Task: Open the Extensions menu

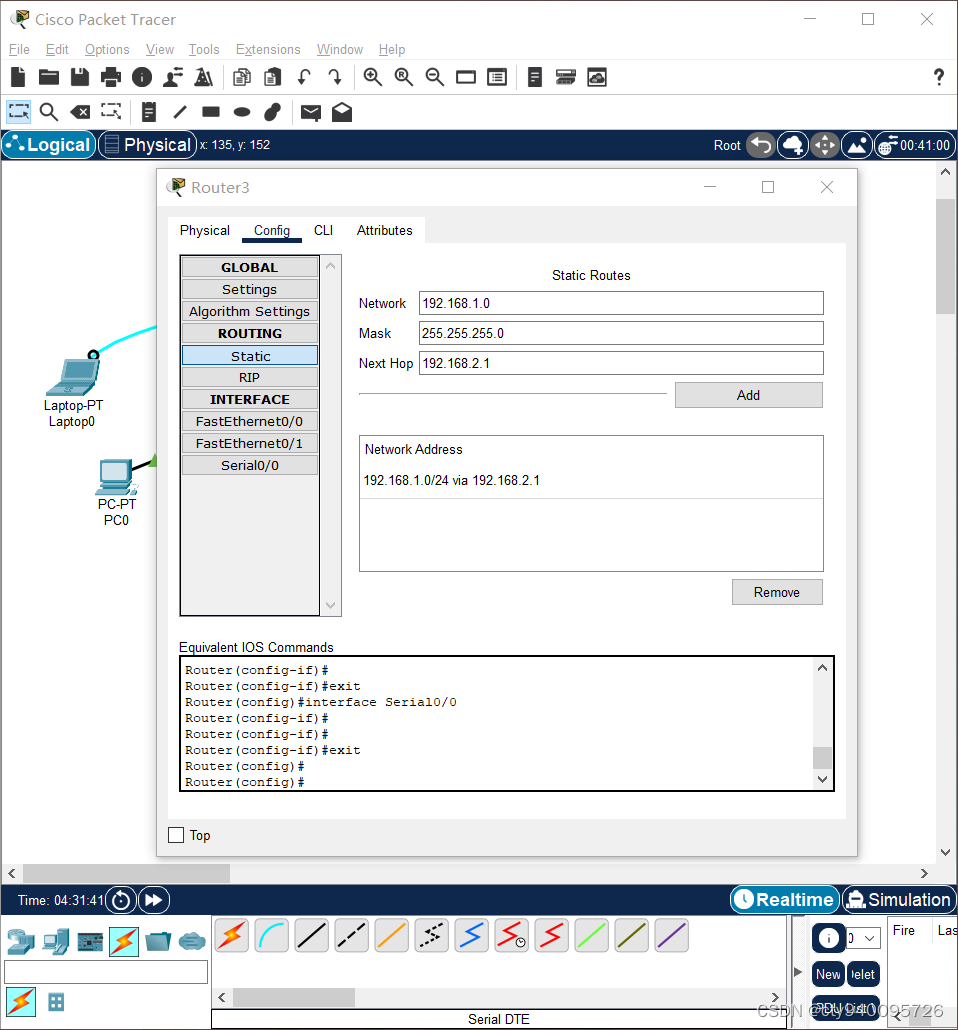Action: tap(268, 49)
